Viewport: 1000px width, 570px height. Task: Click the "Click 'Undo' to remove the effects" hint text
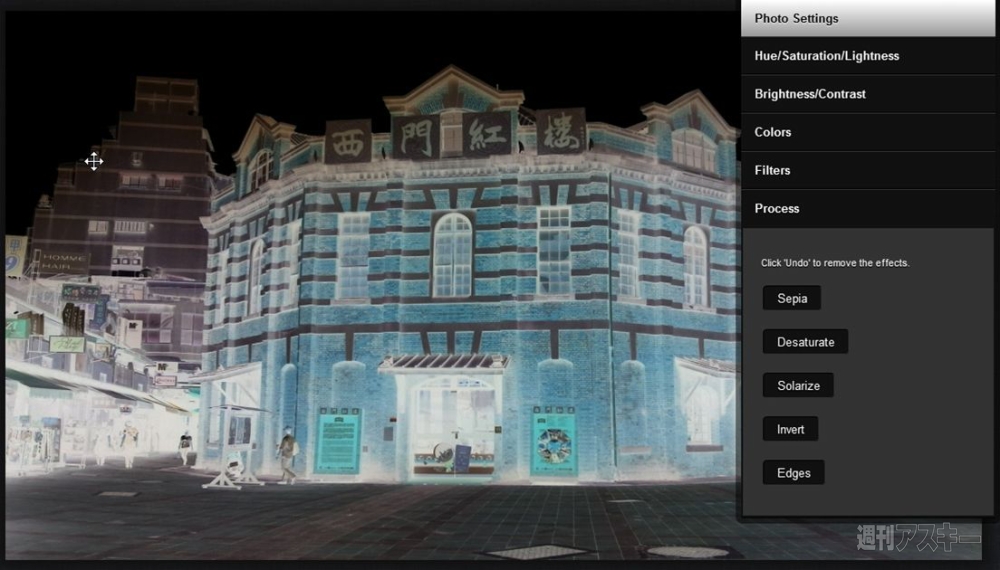tap(835, 263)
